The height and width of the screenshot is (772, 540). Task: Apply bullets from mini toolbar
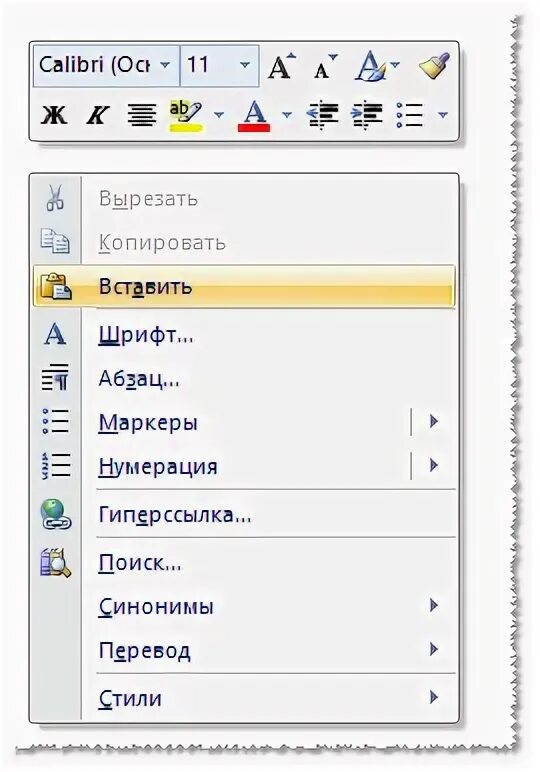pyautogui.click(x=410, y=115)
